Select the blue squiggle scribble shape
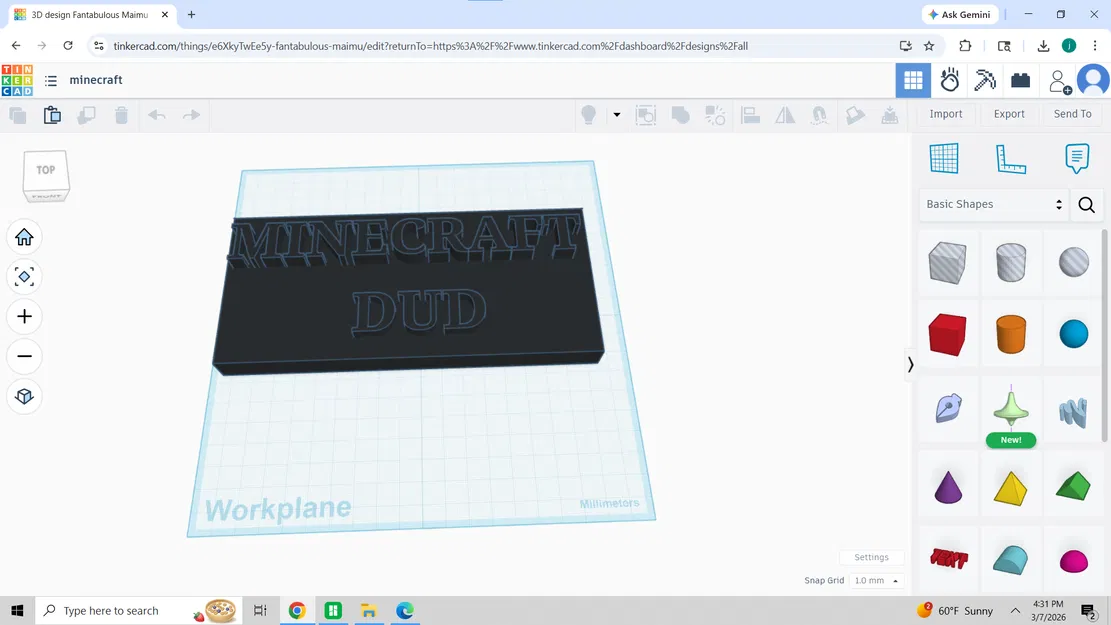 1073,412
